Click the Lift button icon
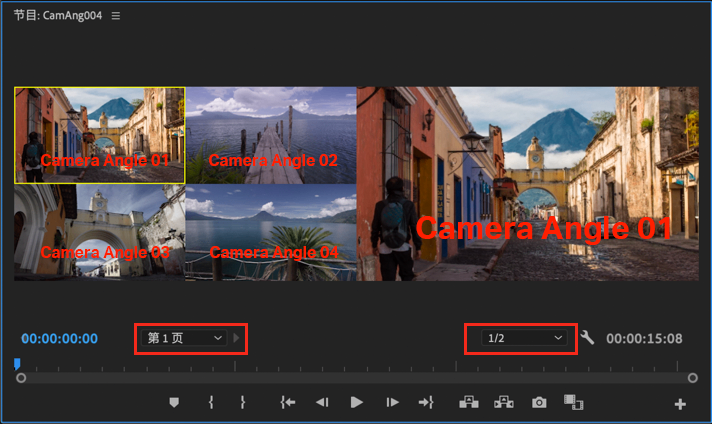The width and height of the screenshot is (712, 424). click(x=469, y=402)
